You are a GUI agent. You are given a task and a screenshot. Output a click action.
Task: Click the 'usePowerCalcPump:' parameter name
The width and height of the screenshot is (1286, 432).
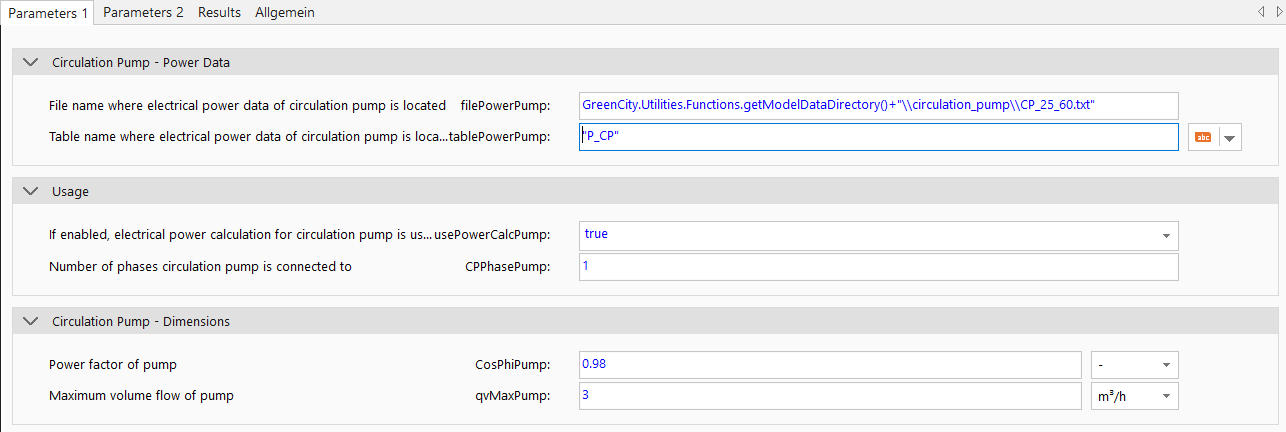[x=492, y=235]
